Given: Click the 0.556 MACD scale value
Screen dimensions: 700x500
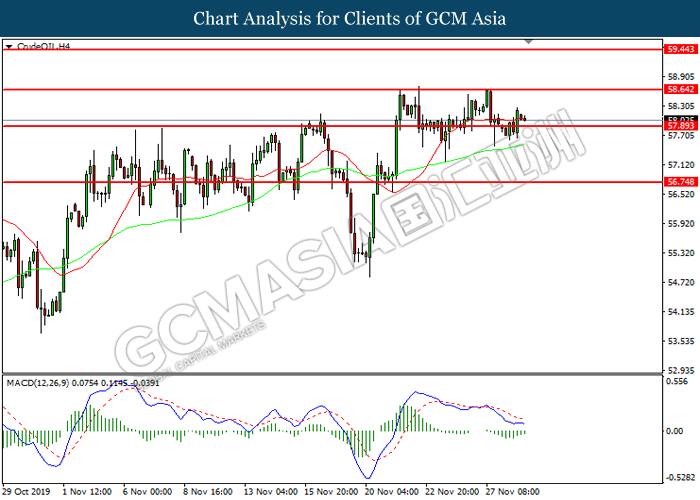Looking at the screenshot, I should [x=677, y=382].
